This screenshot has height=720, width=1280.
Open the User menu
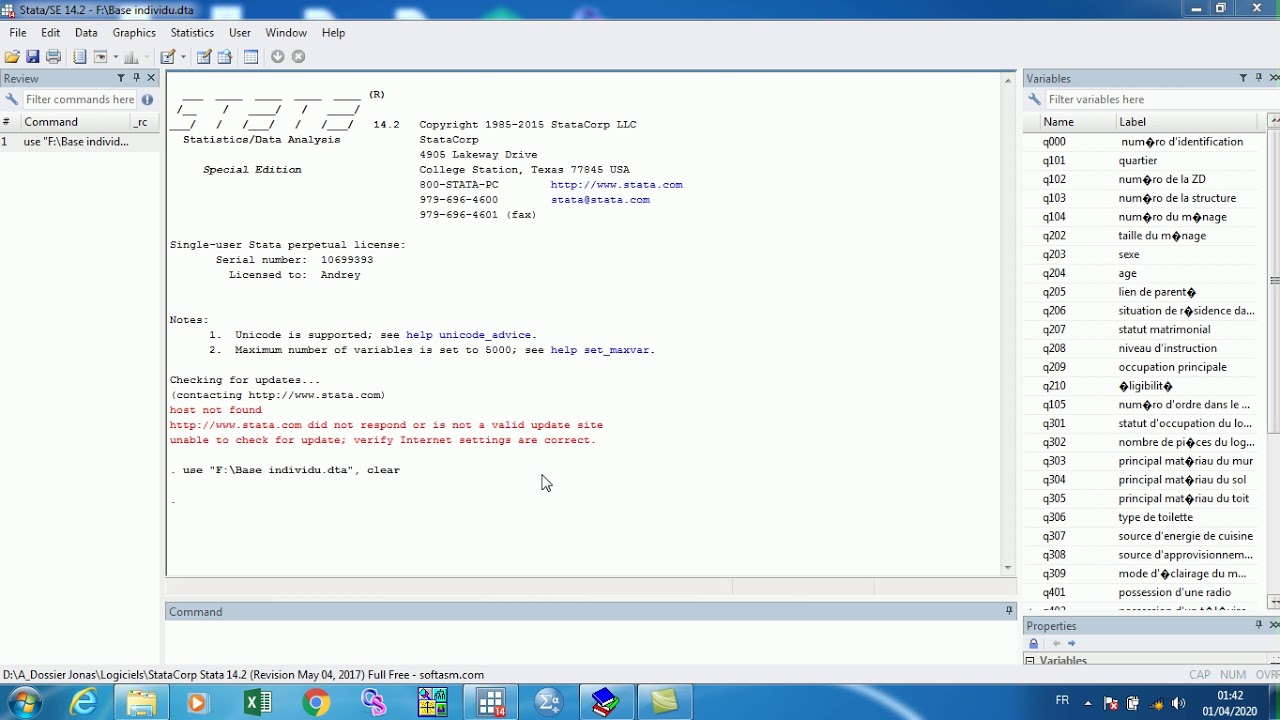[x=240, y=33]
